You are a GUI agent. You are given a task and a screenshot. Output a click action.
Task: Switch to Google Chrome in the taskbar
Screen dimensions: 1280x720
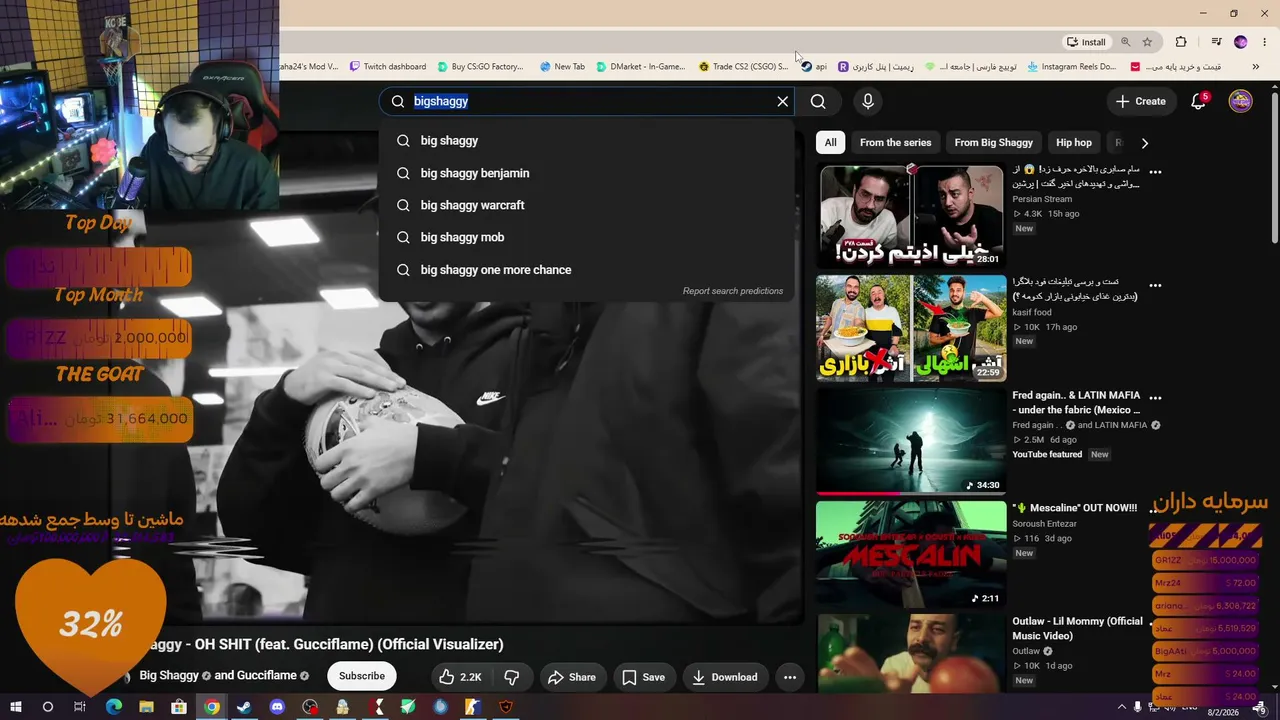[211, 707]
